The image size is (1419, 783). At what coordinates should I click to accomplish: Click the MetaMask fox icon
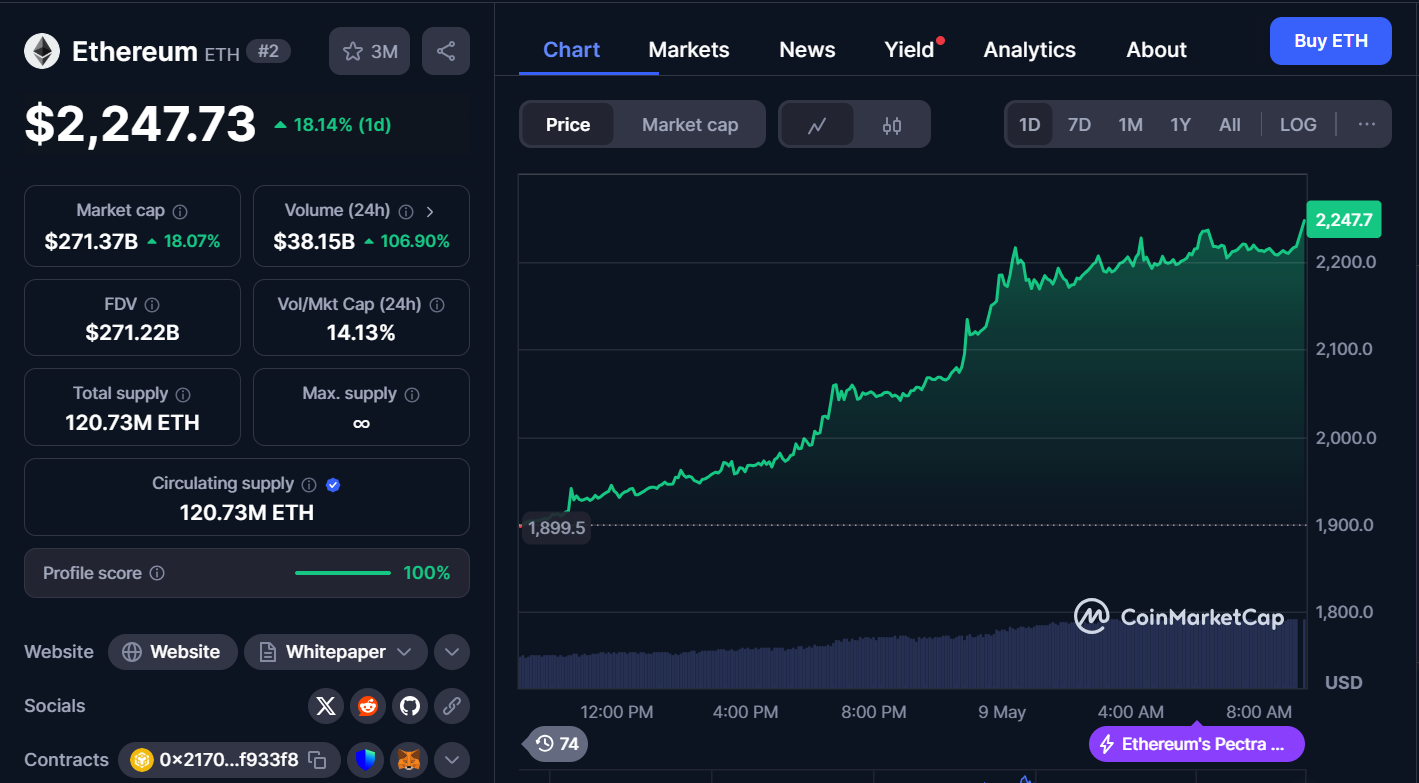tap(410, 760)
